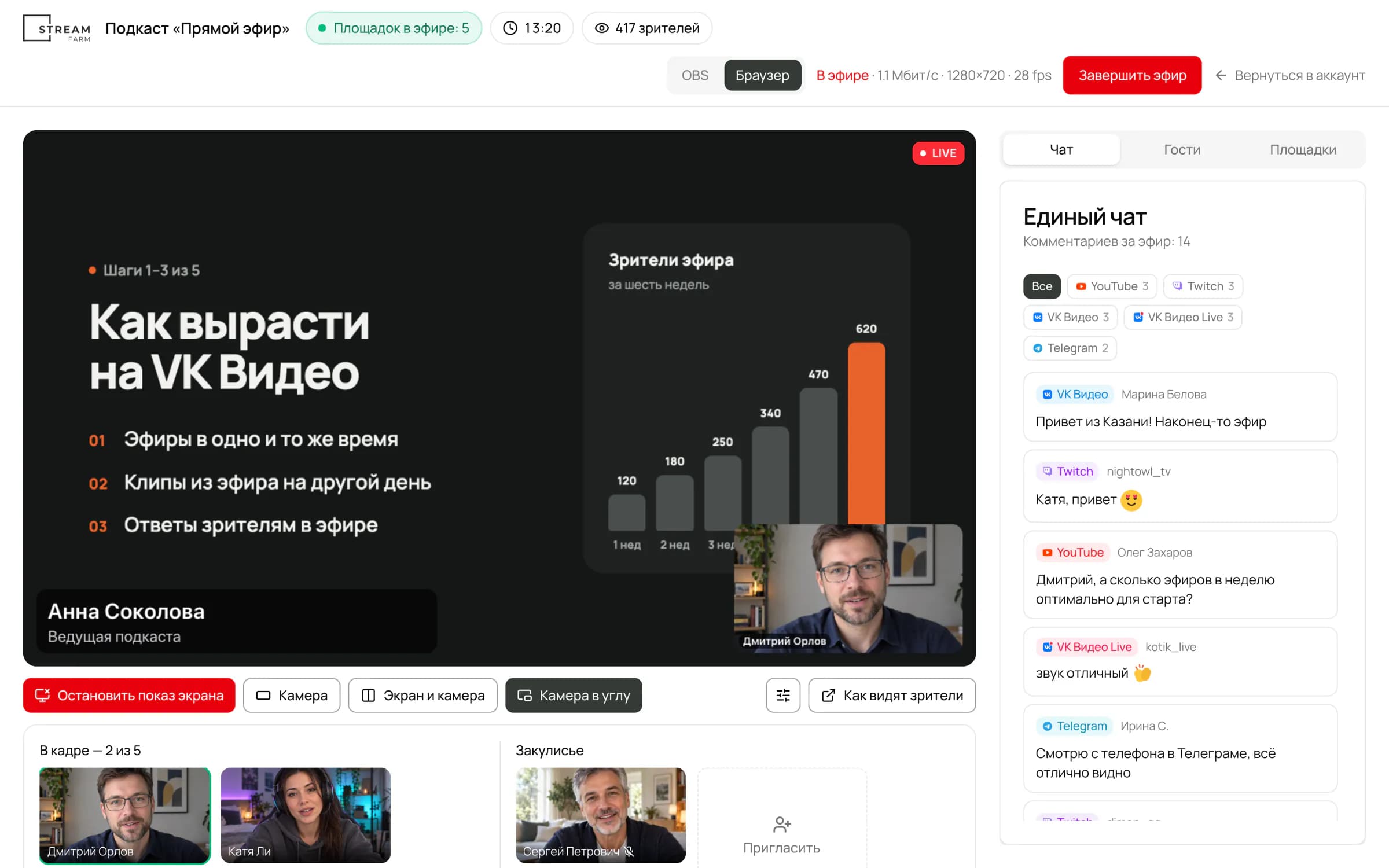The height and width of the screenshot is (868, 1389).
Task: Open the Гости tab
Action: (x=1182, y=150)
